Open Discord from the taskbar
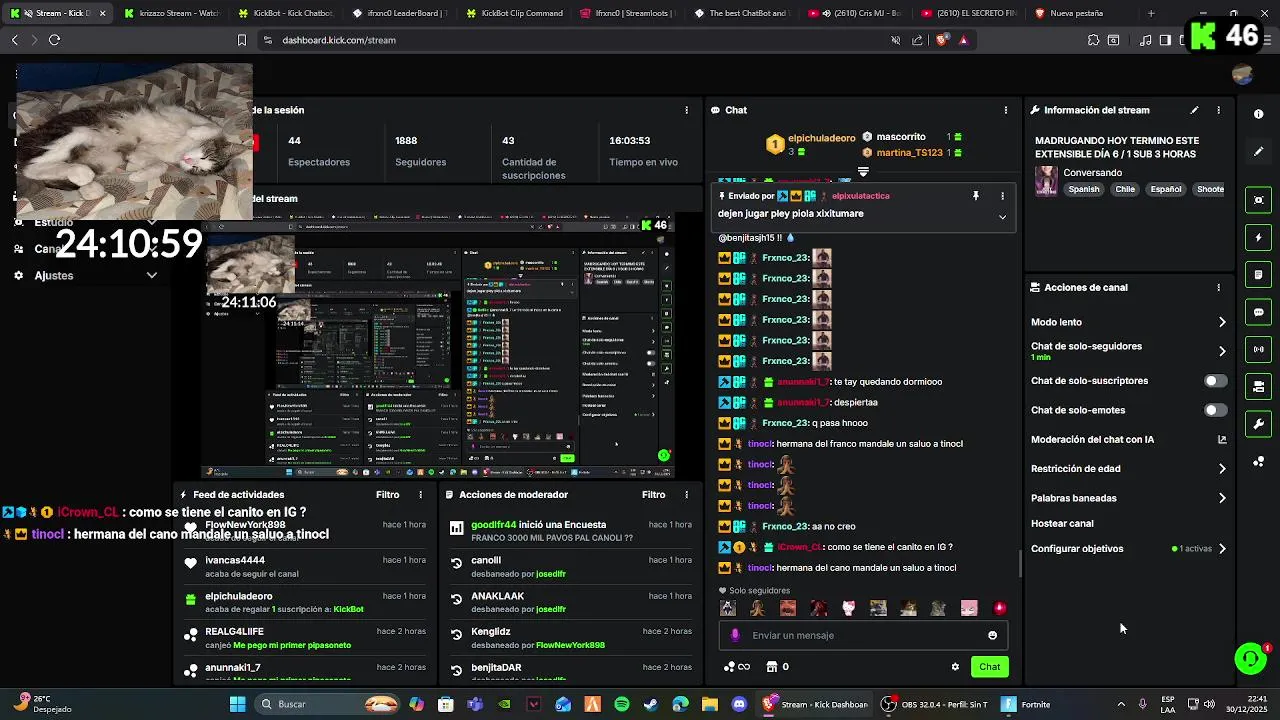1280x720 pixels. click(x=739, y=704)
